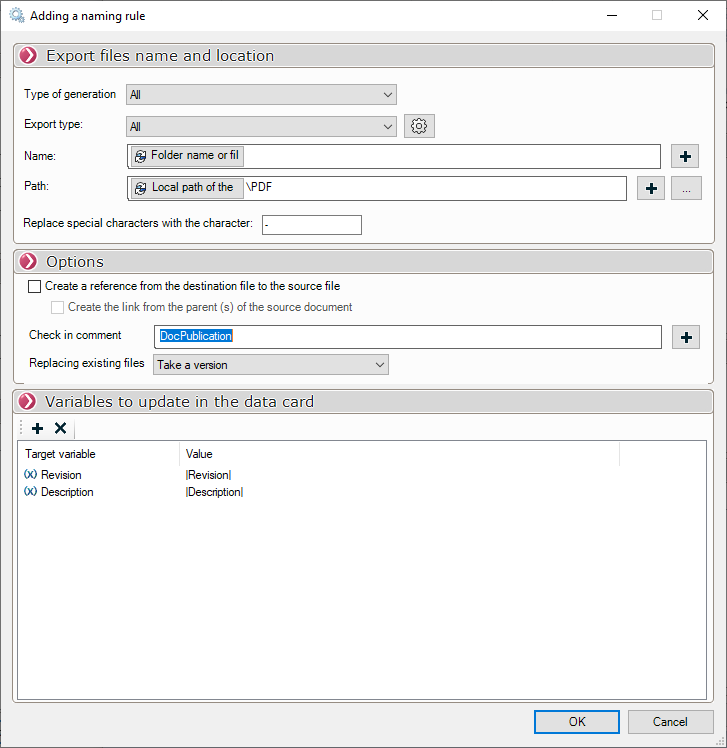Click the plus button beside Check in comment

pos(686,337)
